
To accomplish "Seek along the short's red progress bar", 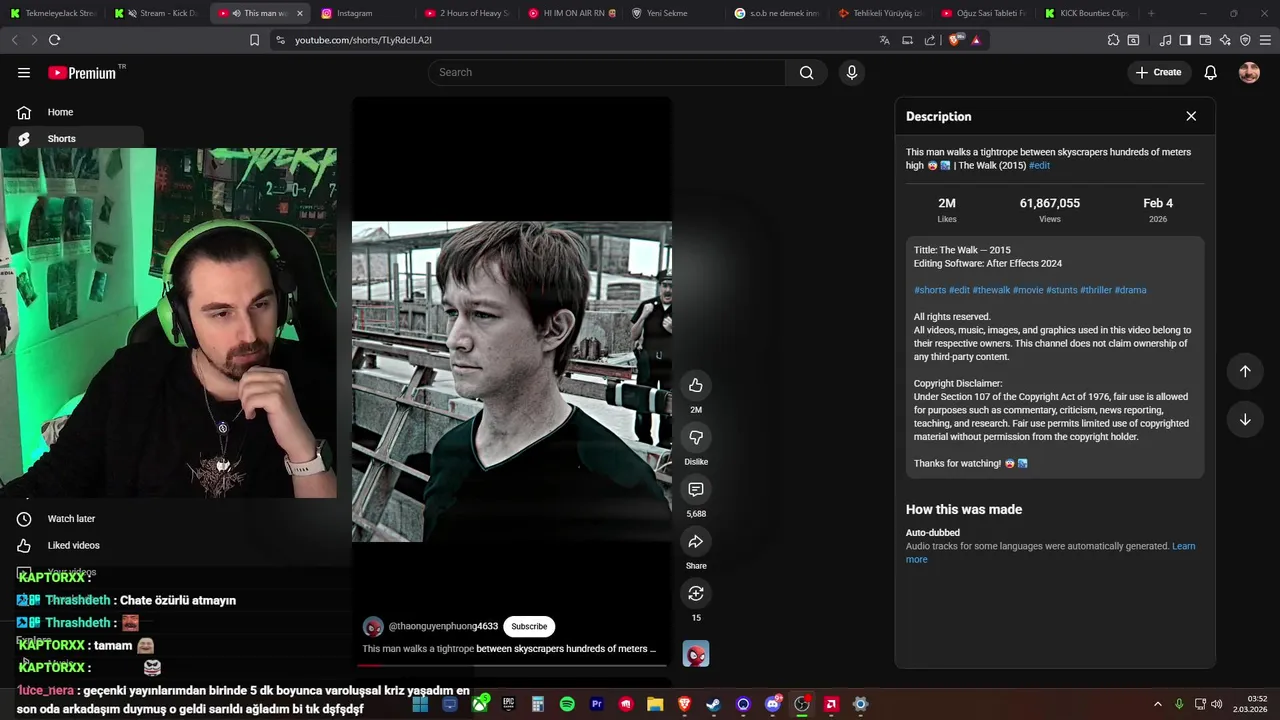I will coord(511,664).
